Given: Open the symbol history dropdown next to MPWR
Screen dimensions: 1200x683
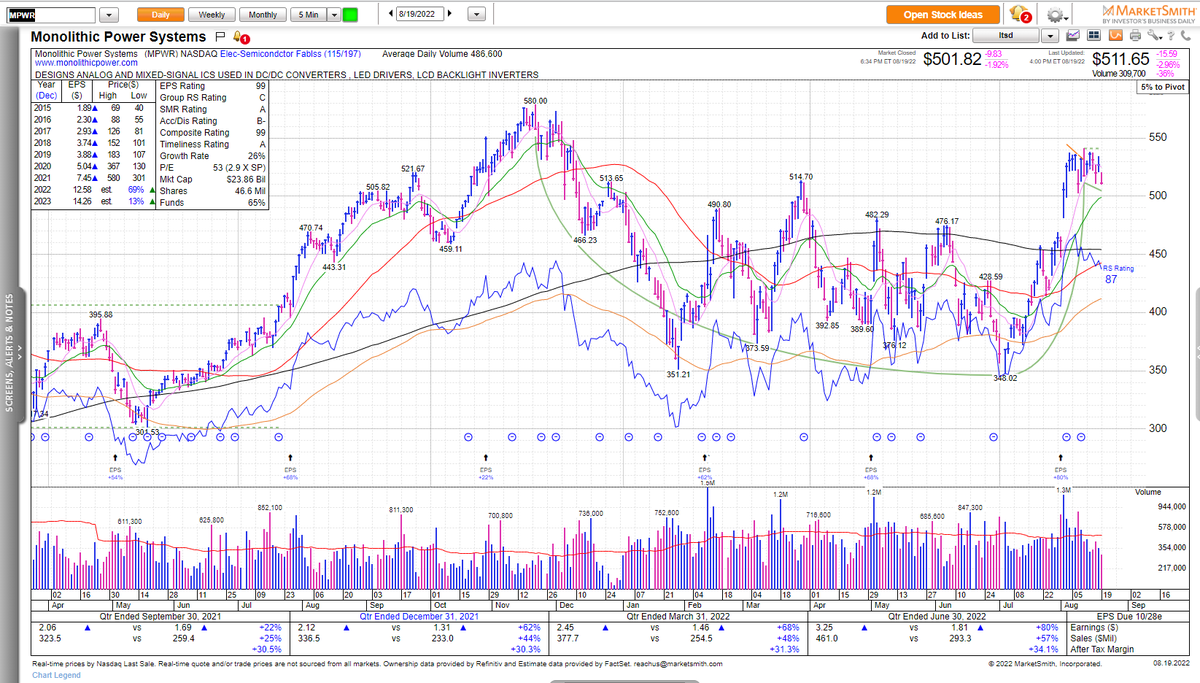Looking at the screenshot, I should point(108,15).
